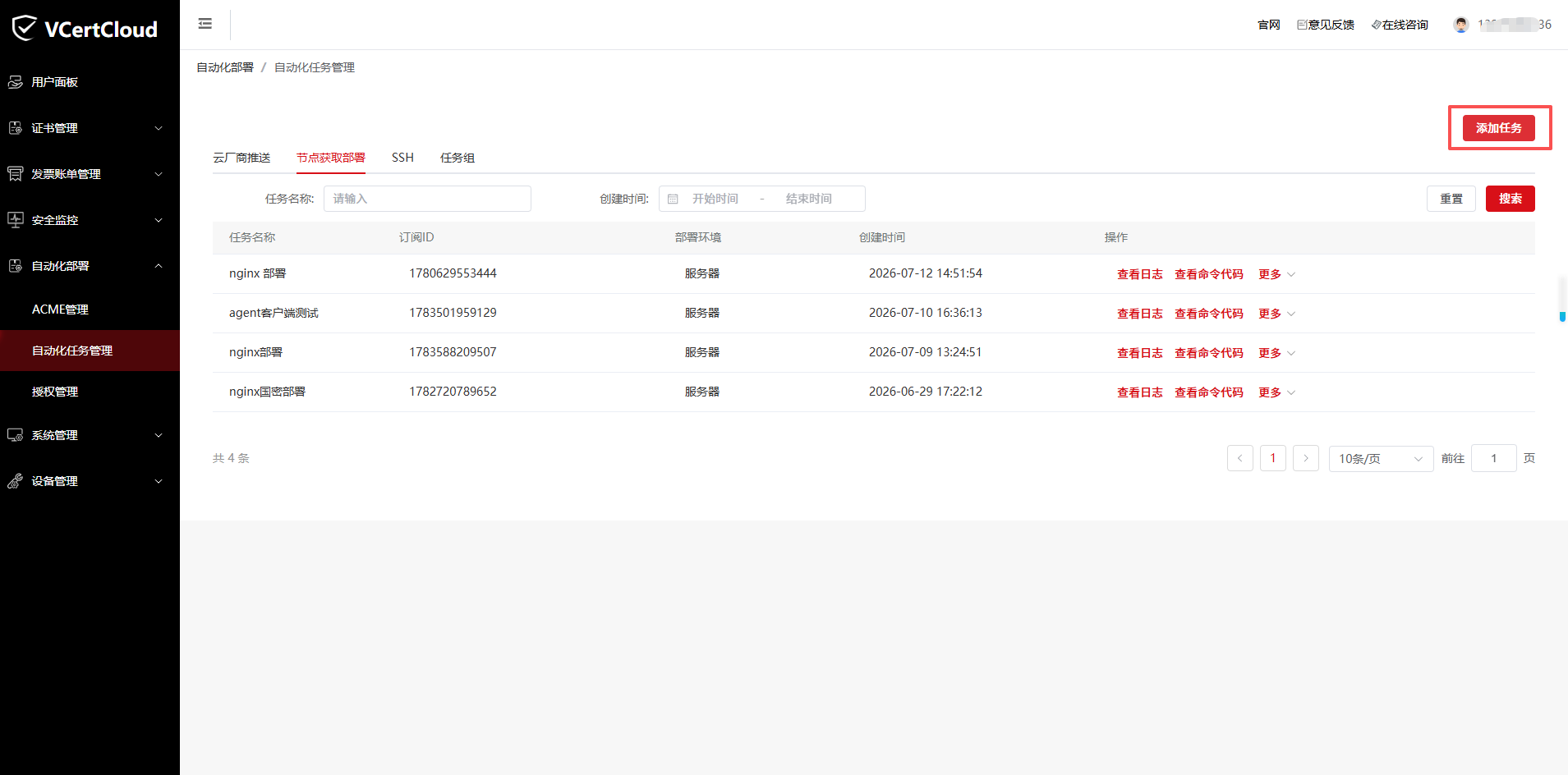Click the 安全监控 monitor icon
Image resolution: width=1568 pixels, height=775 pixels.
tap(15, 220)
